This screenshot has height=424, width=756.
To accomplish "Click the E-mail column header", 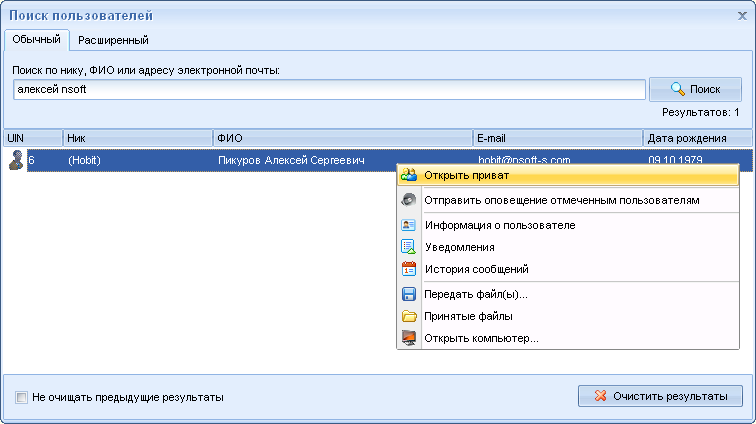I will click(x=557, y=137).
